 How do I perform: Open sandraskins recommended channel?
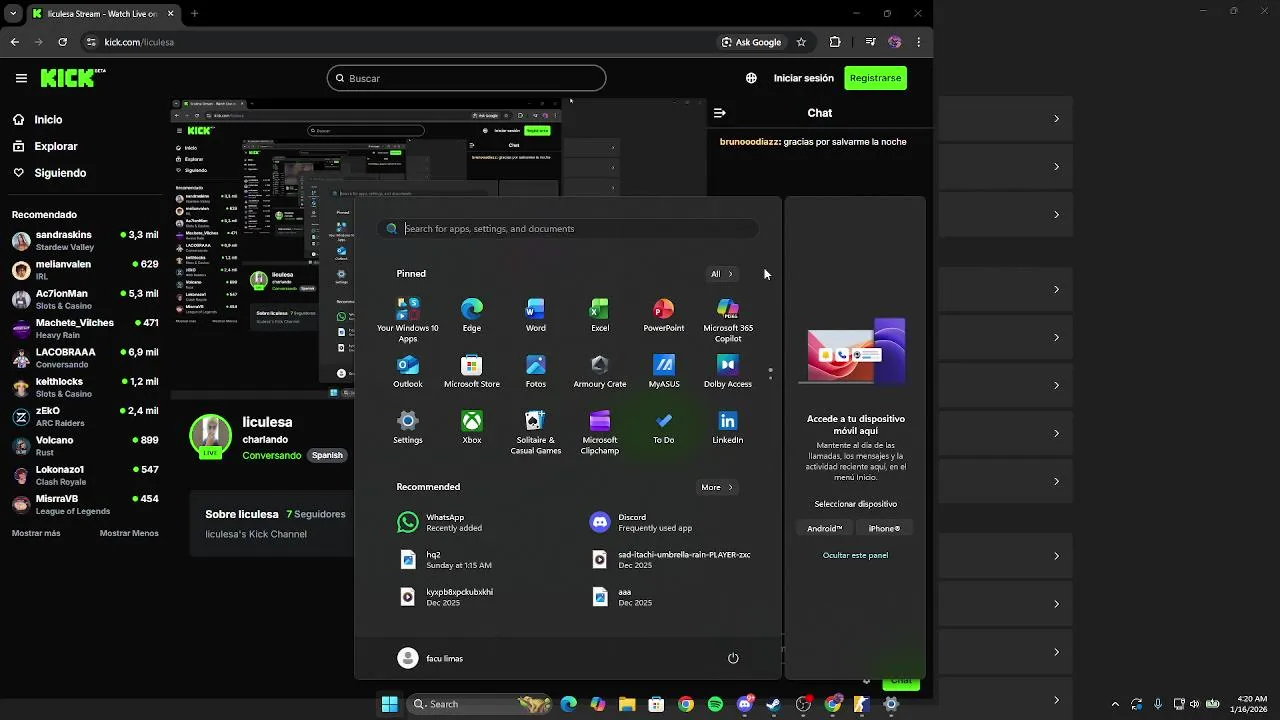tap(85, 241)
